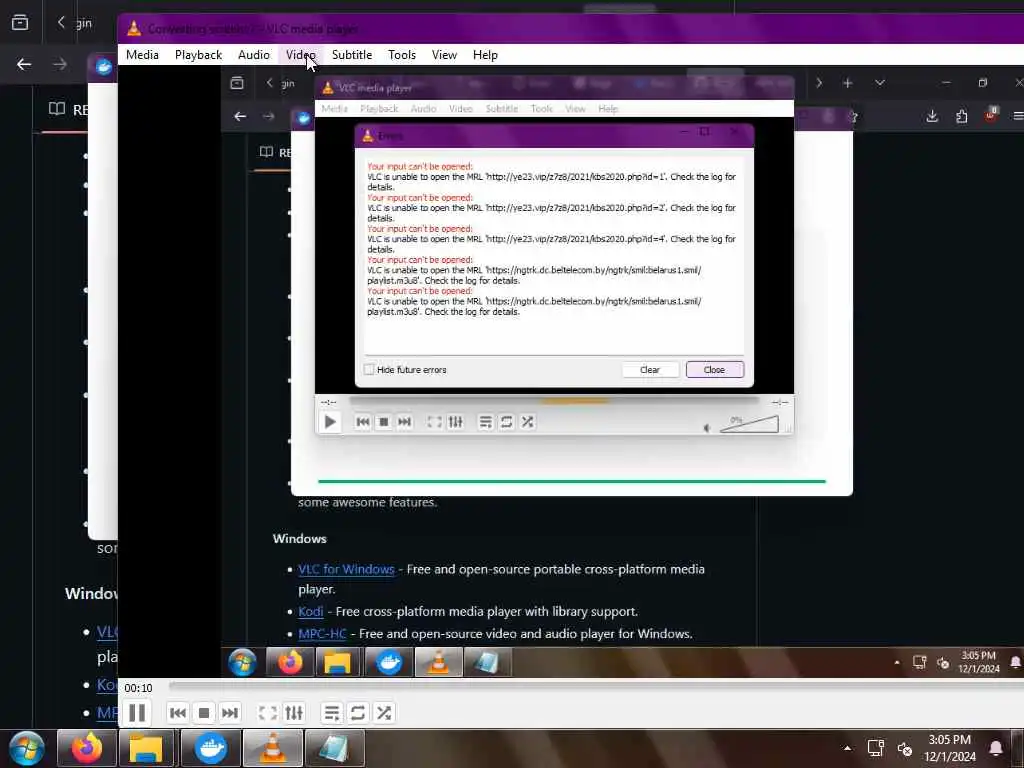Open the Tools menu in outer VLC
Viewport: 1024px width, 768px height.
[x=402, y=55]
